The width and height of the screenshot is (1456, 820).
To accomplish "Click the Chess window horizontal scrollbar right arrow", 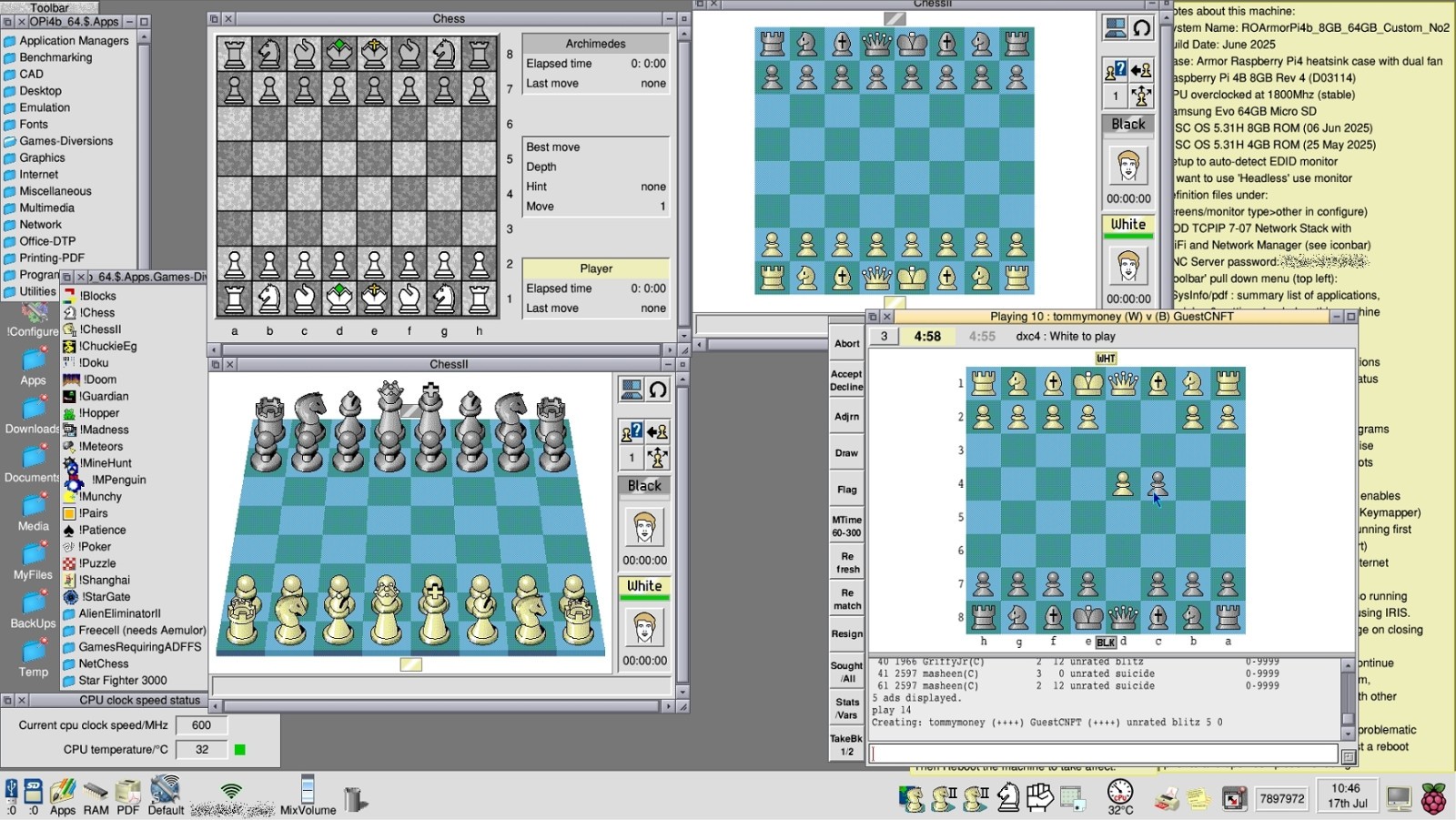I will coord(669,349).
